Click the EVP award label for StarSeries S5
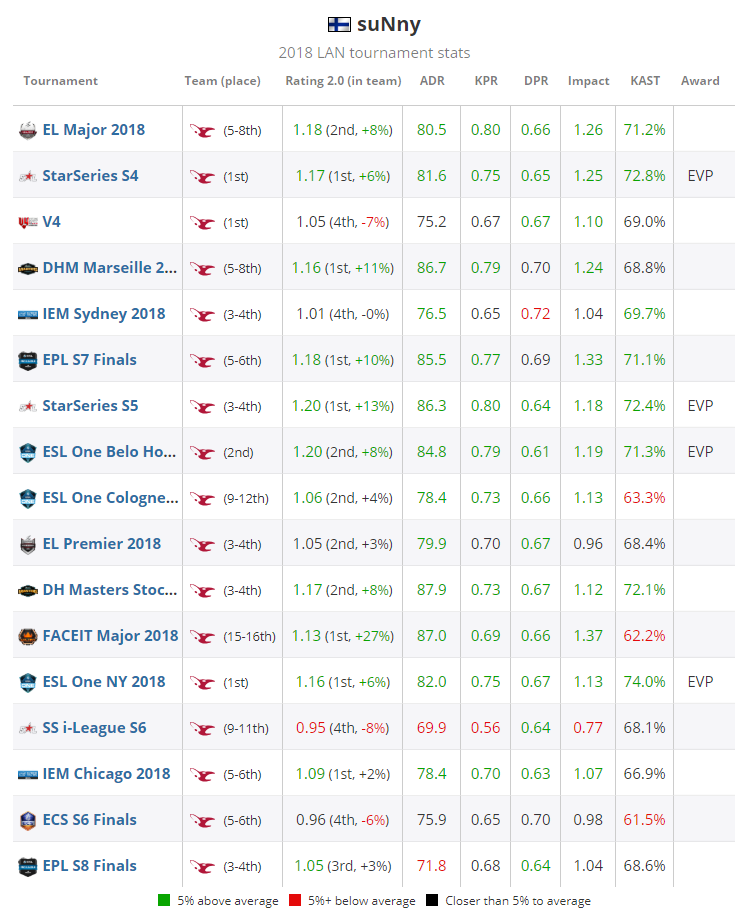 coord(700,405)
